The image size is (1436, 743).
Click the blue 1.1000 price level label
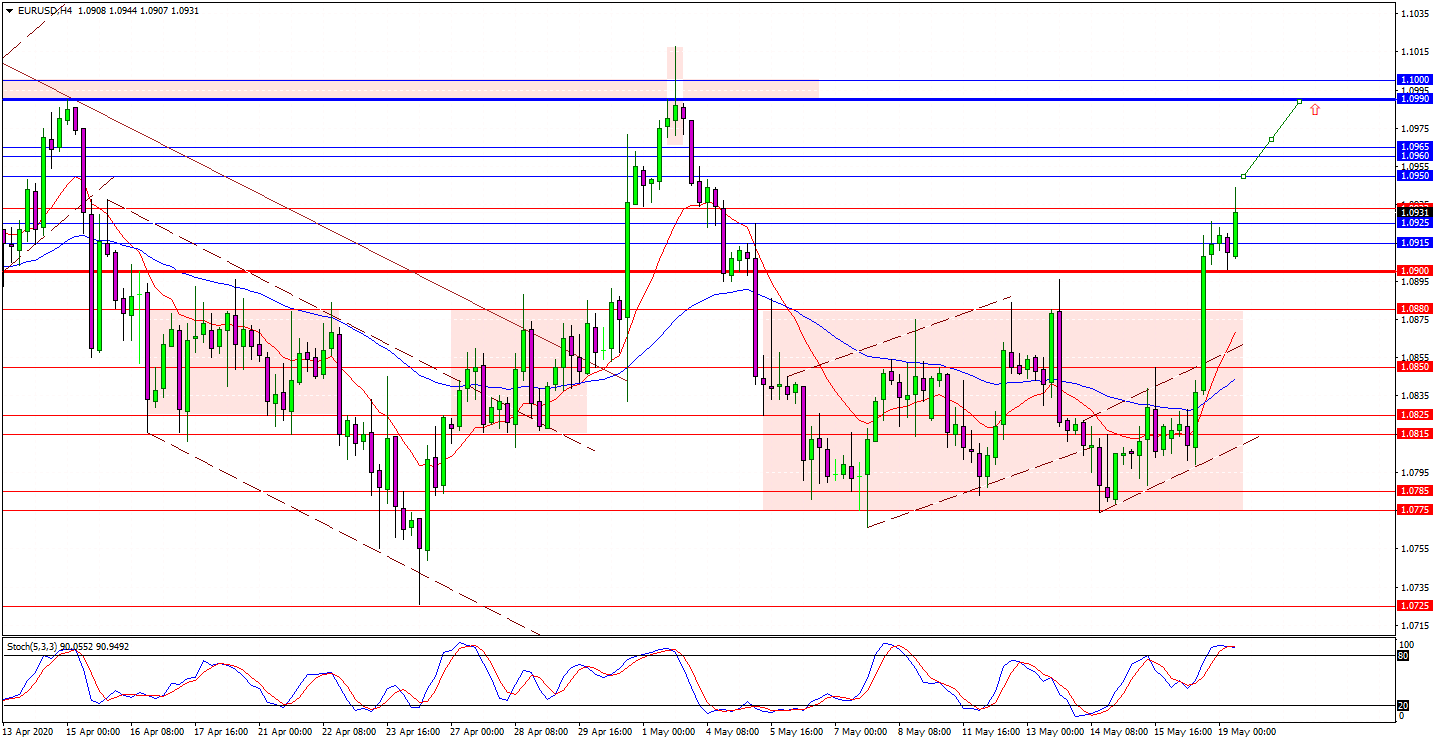[x=1414, y=80]
